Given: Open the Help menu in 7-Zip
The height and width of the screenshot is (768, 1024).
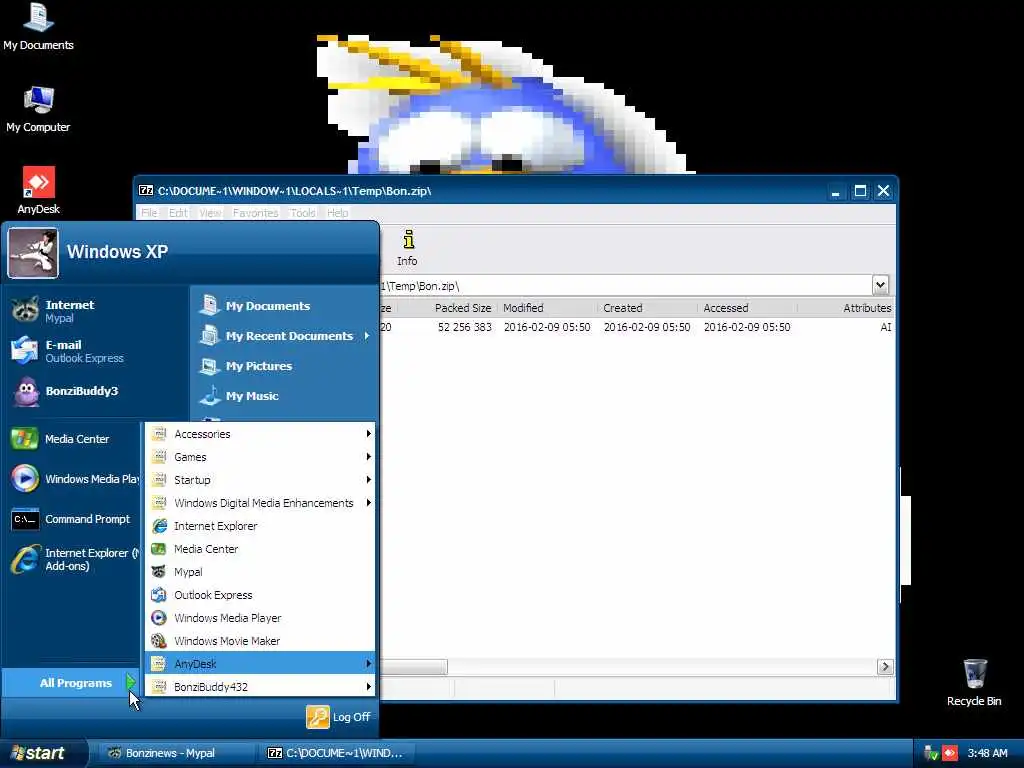Looking at the screenshot, I should [x=338, y=213].
